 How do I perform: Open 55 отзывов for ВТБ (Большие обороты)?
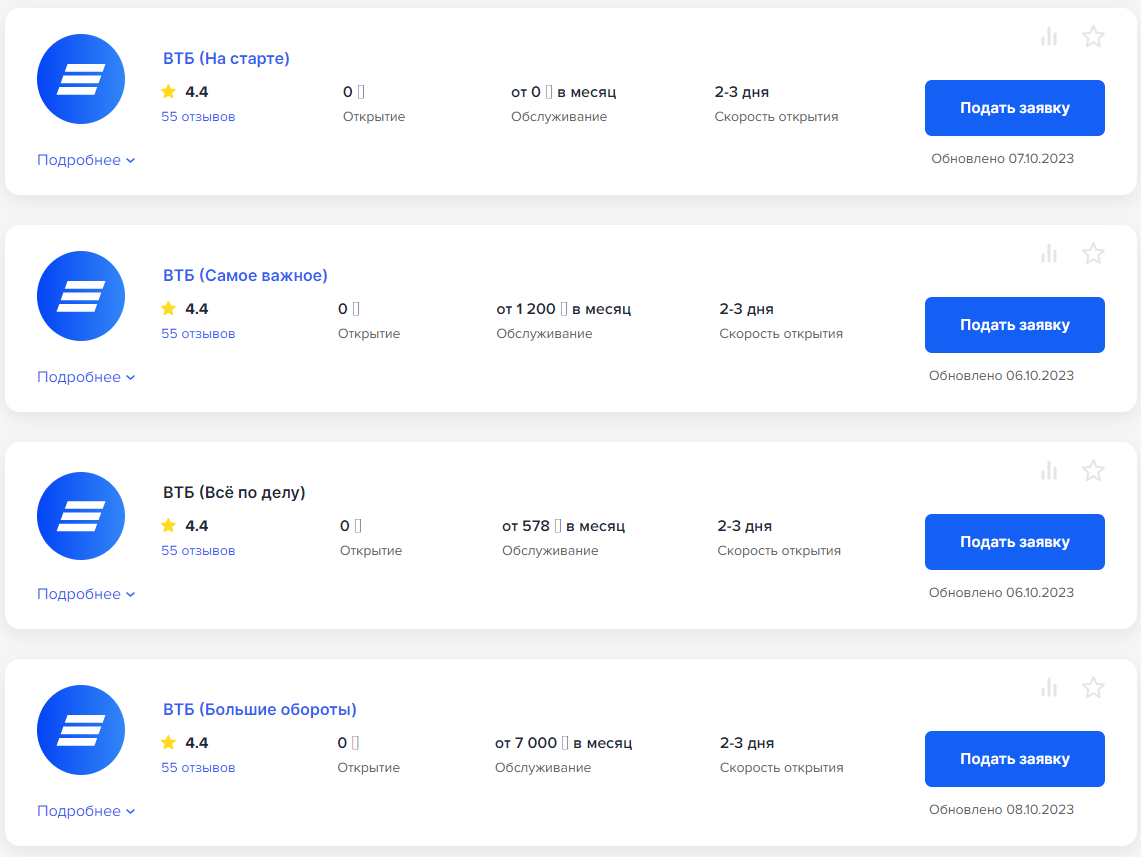[x=198, y=768]
